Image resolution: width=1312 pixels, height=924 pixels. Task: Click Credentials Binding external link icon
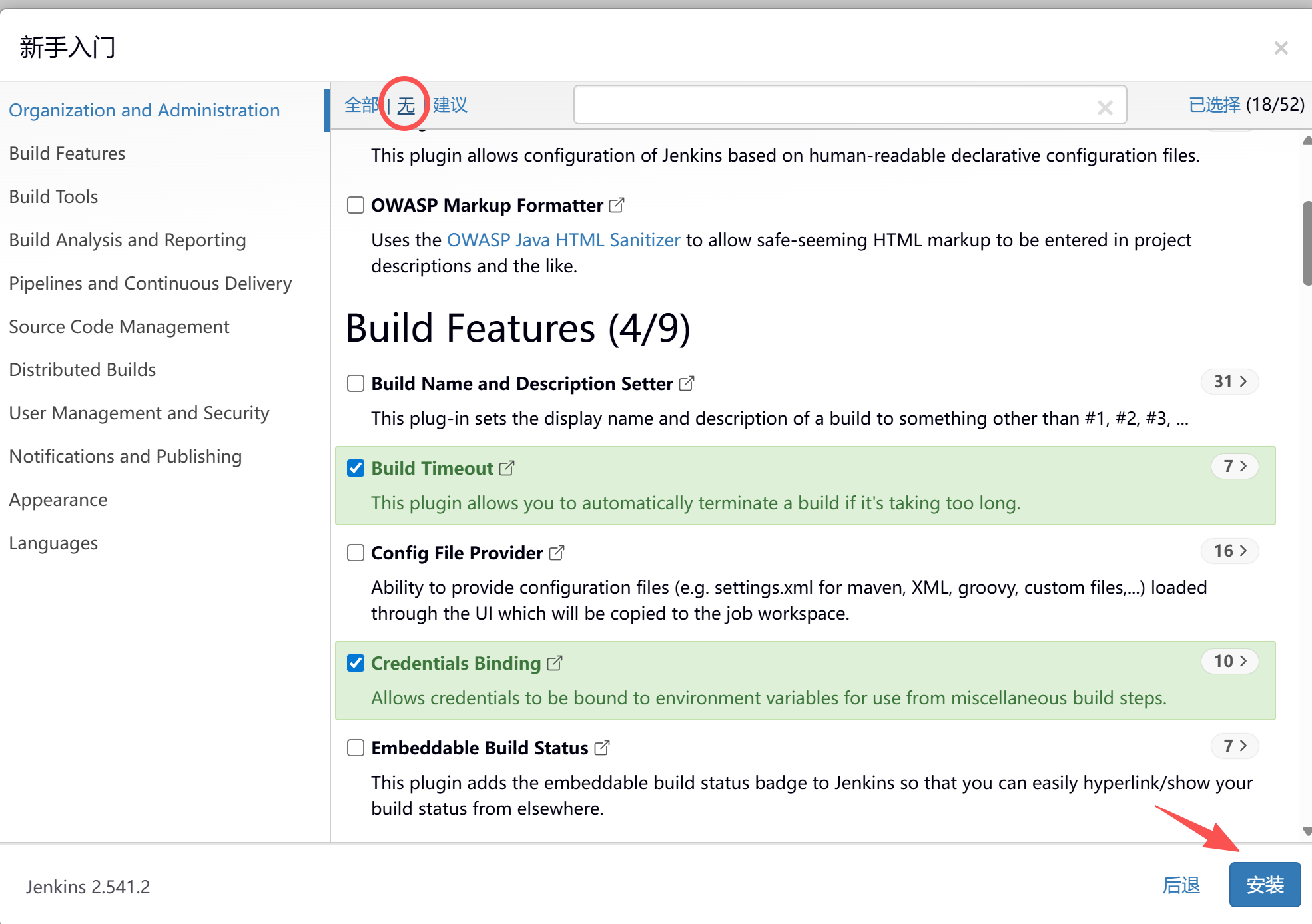coord(555,663)
